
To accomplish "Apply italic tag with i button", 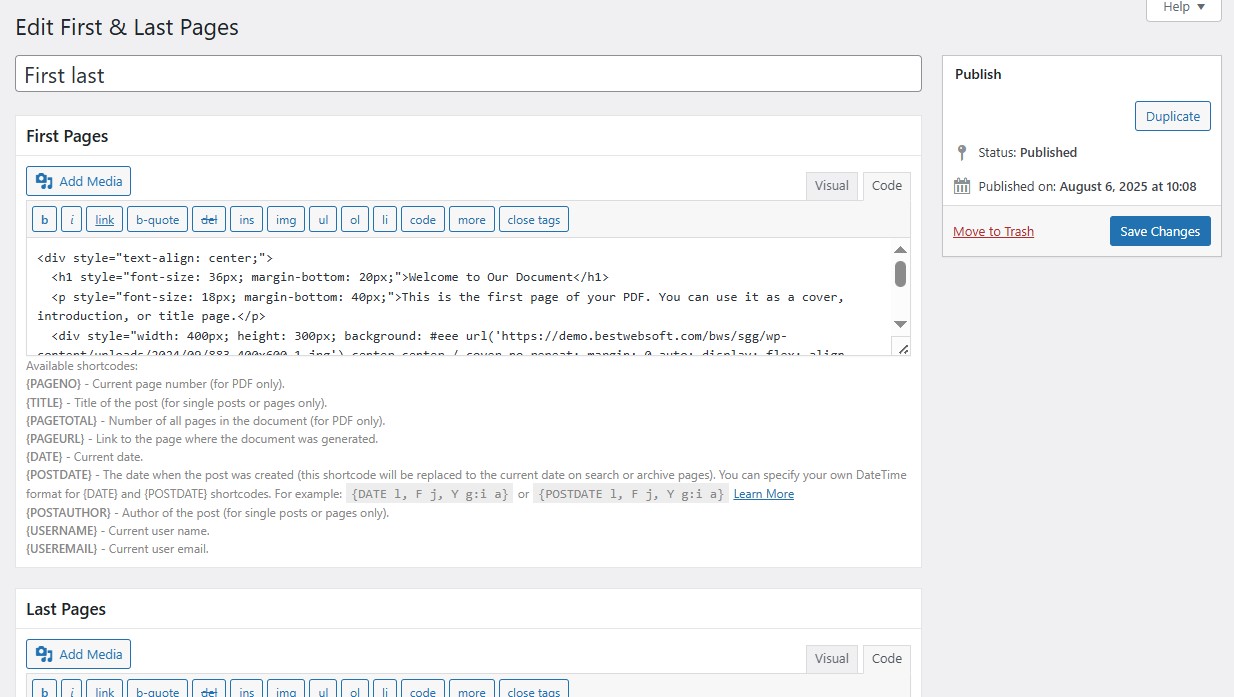I will [72, 219].
